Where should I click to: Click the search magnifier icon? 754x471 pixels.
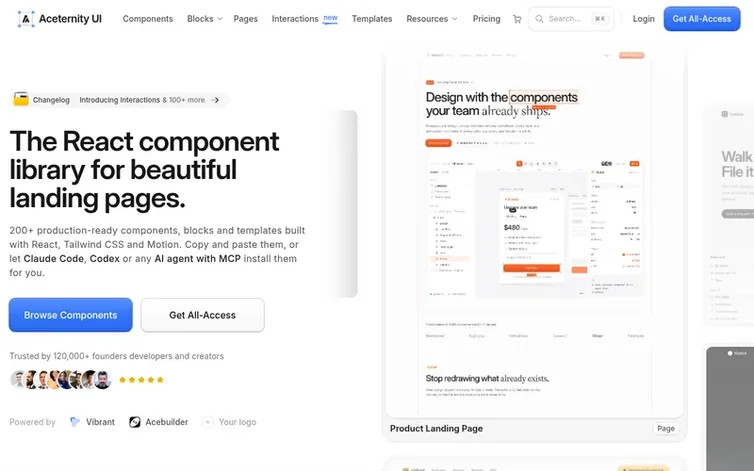tap(539, 19)
